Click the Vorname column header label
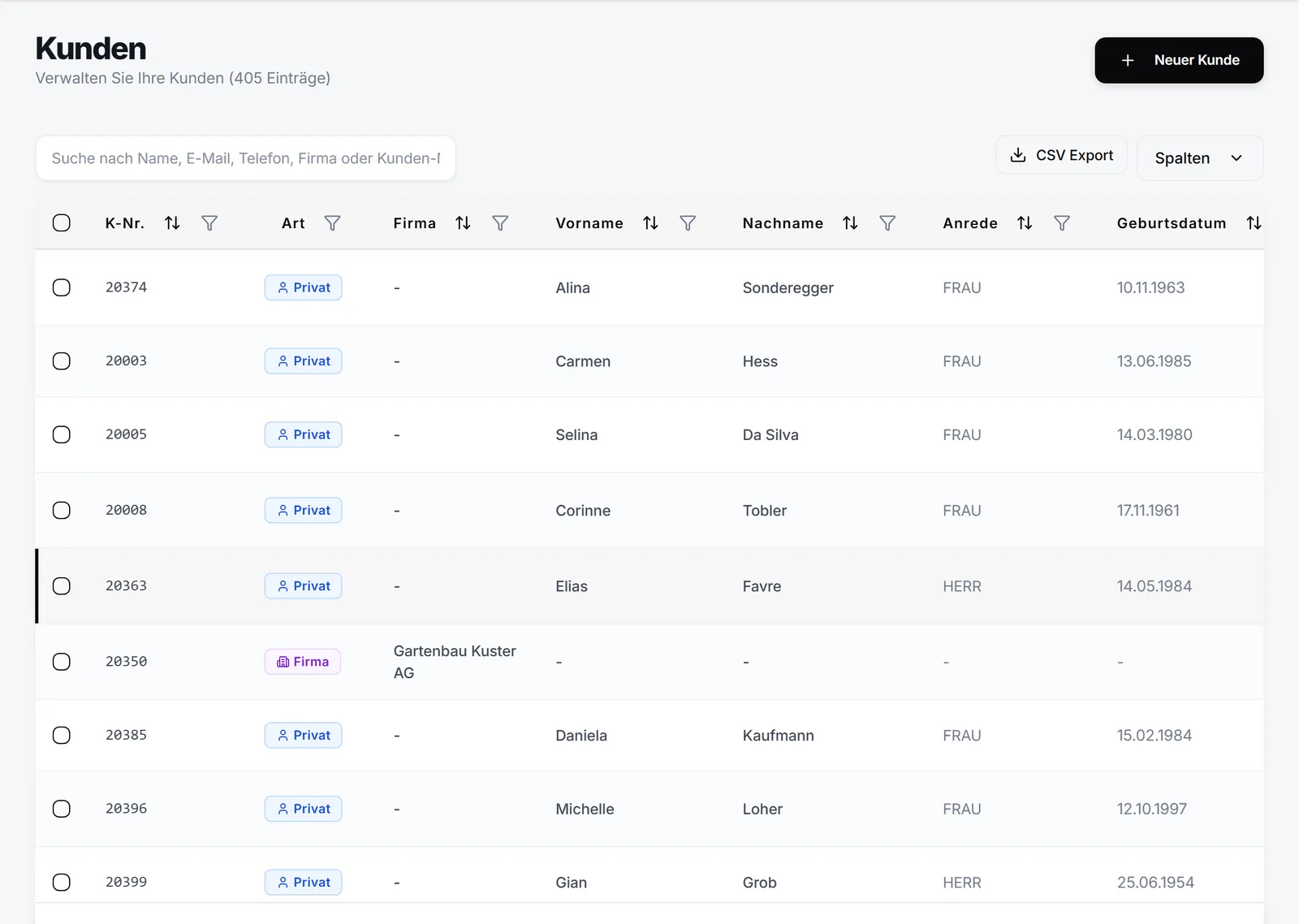The image size is (1299, 924). coord(589,223)
